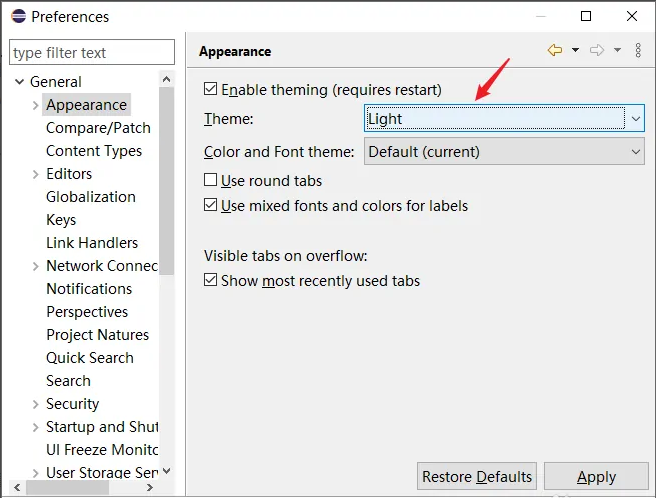Screen dimensions: 656x498
Task: Click the type filter text field
Action: tap(90, 53)
